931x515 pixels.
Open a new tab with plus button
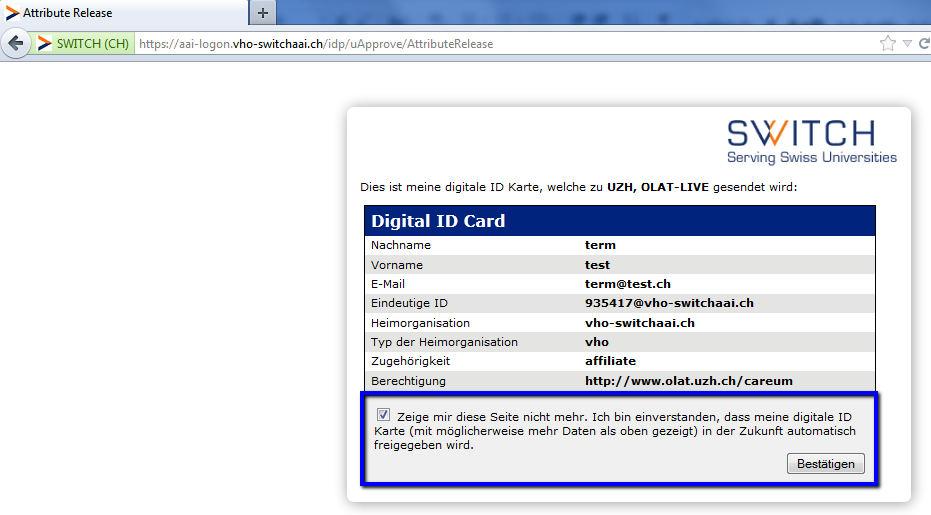262,13
